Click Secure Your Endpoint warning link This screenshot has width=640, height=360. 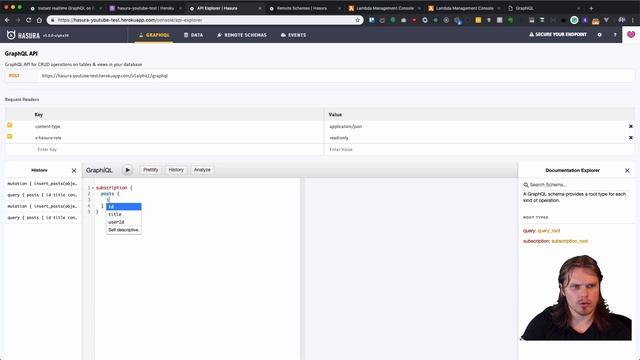click(558, 35)
